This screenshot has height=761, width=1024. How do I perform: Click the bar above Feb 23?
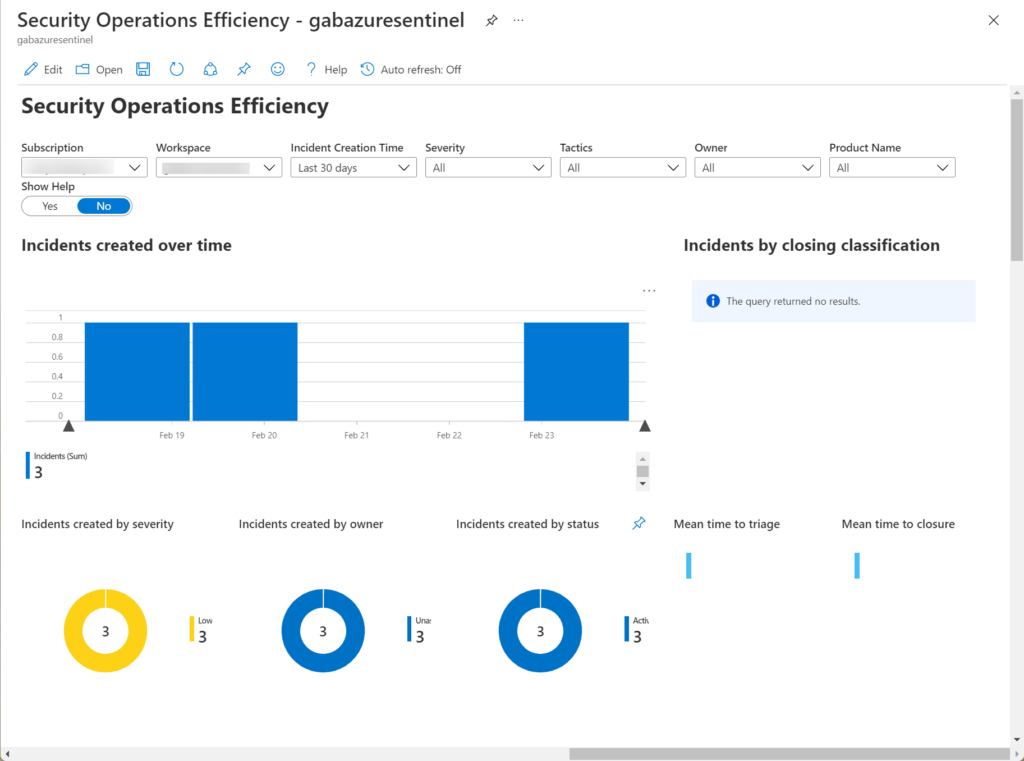pyautogui.click(x=576, y=372)
